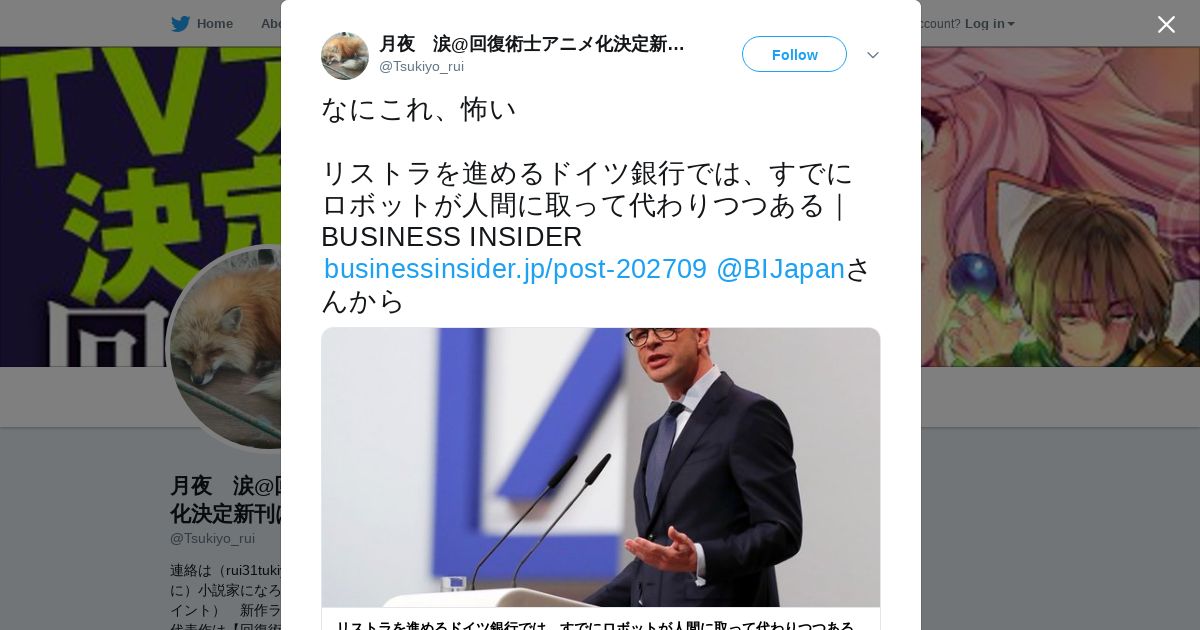Expand the tweet options chevron menu
Viewport: 1200px width, 630px height.
[872, 55]
